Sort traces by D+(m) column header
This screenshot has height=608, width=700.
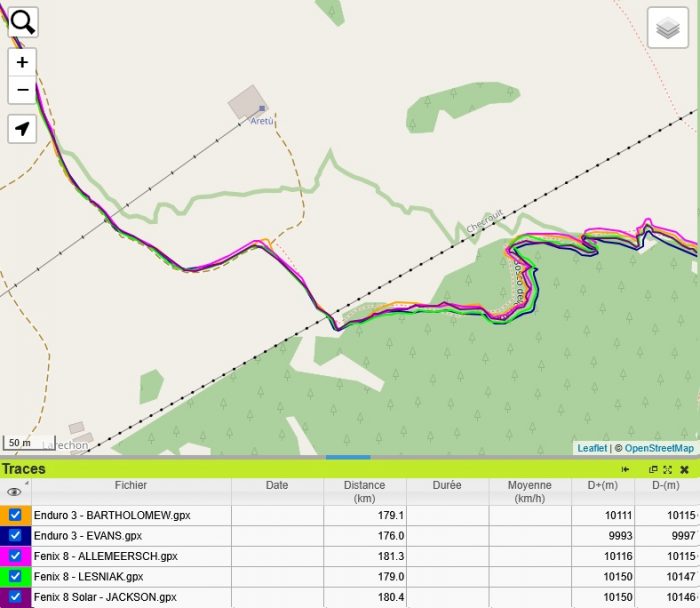tap(600, 486)
